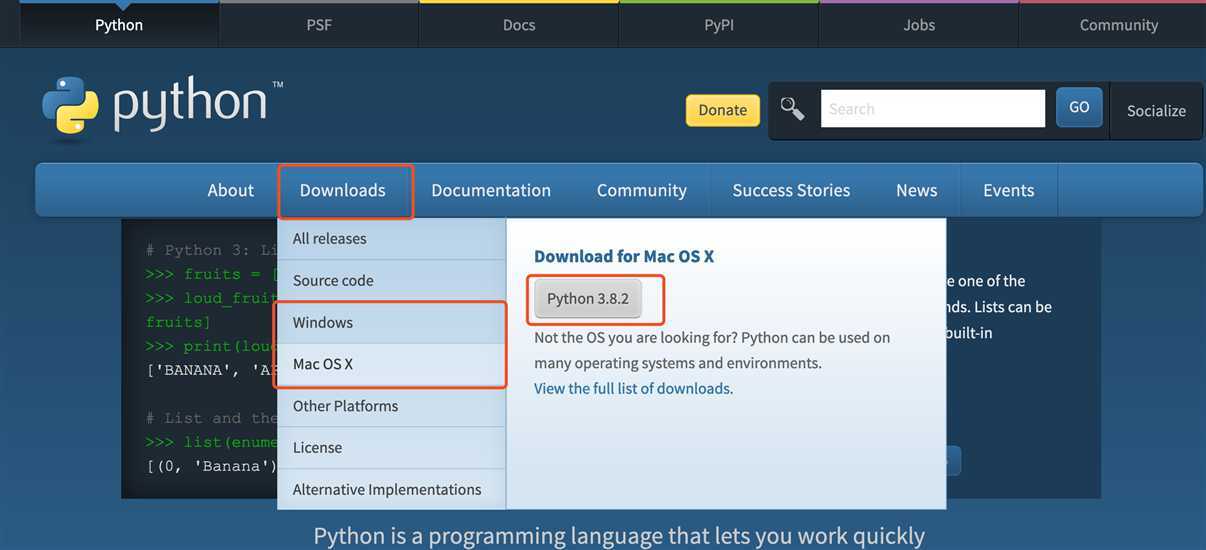This screenshot has width=1206, height=550.
Task: Open the Events menu
Action: point(1009,190)
